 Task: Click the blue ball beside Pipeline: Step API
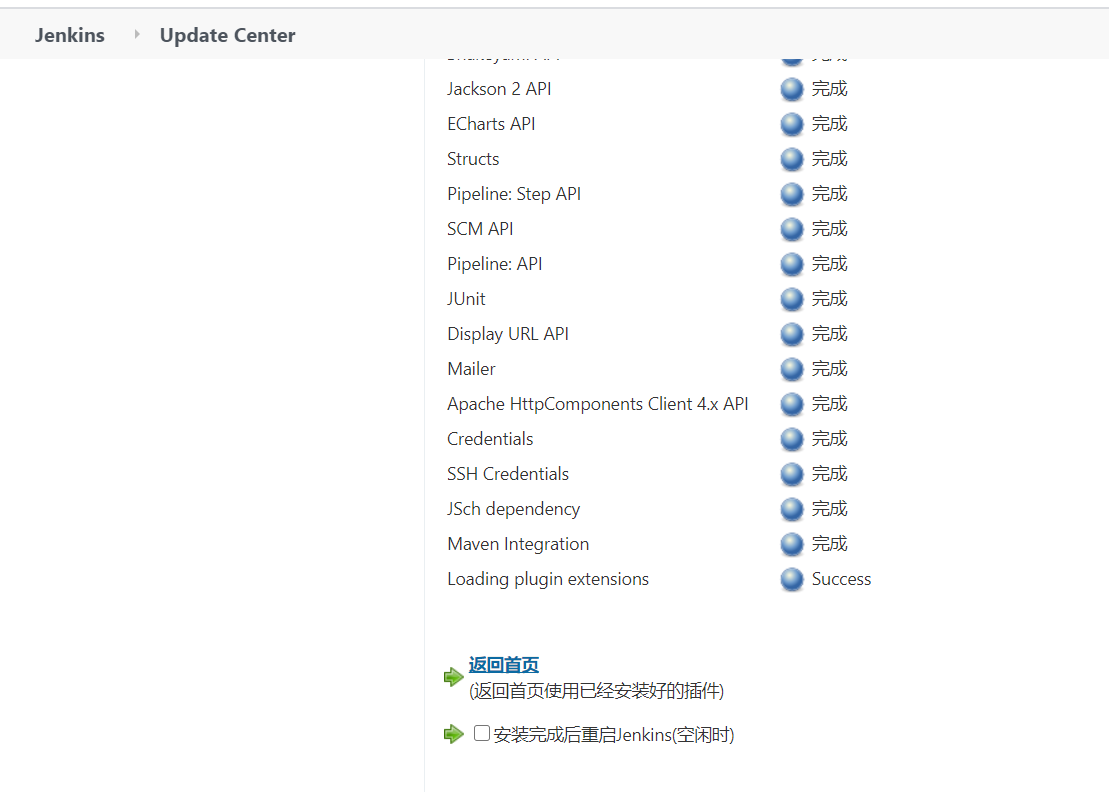(x=791, y=194)
